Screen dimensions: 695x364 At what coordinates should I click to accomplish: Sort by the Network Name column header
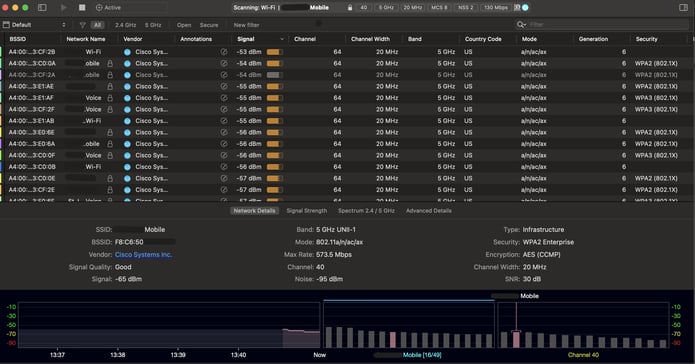86,39
